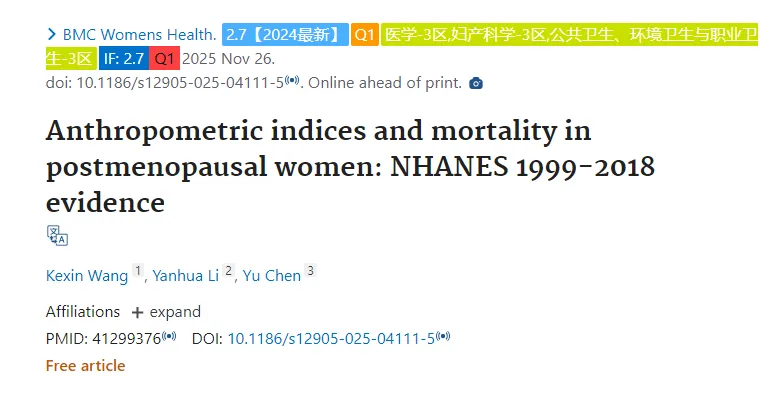Click the dark blue IF: 2.7 badge
The image size is (779, 395).
[x=124, y=58]
